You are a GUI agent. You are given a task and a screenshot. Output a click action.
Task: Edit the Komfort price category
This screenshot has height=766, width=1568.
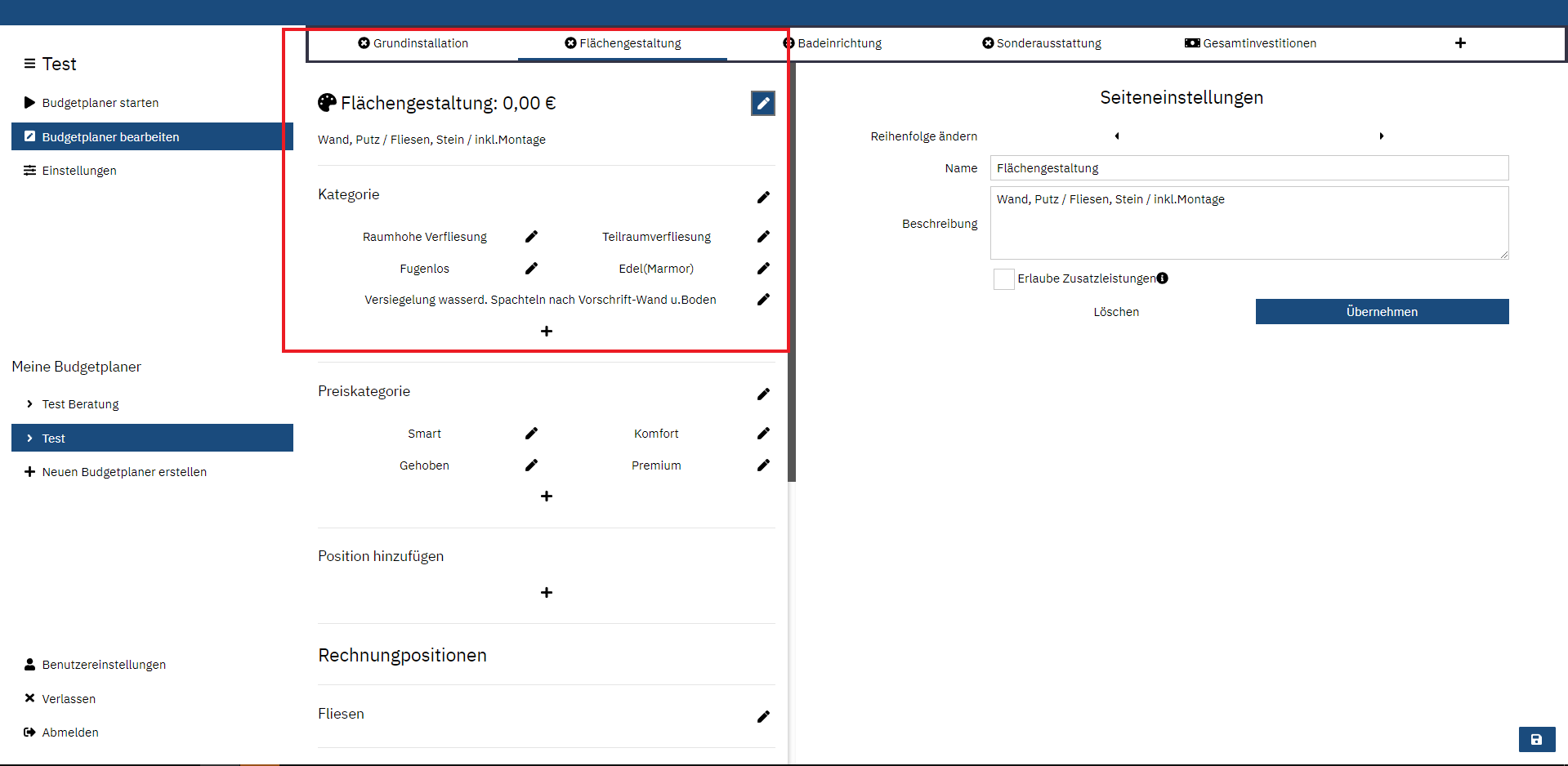tap(763, 434)
